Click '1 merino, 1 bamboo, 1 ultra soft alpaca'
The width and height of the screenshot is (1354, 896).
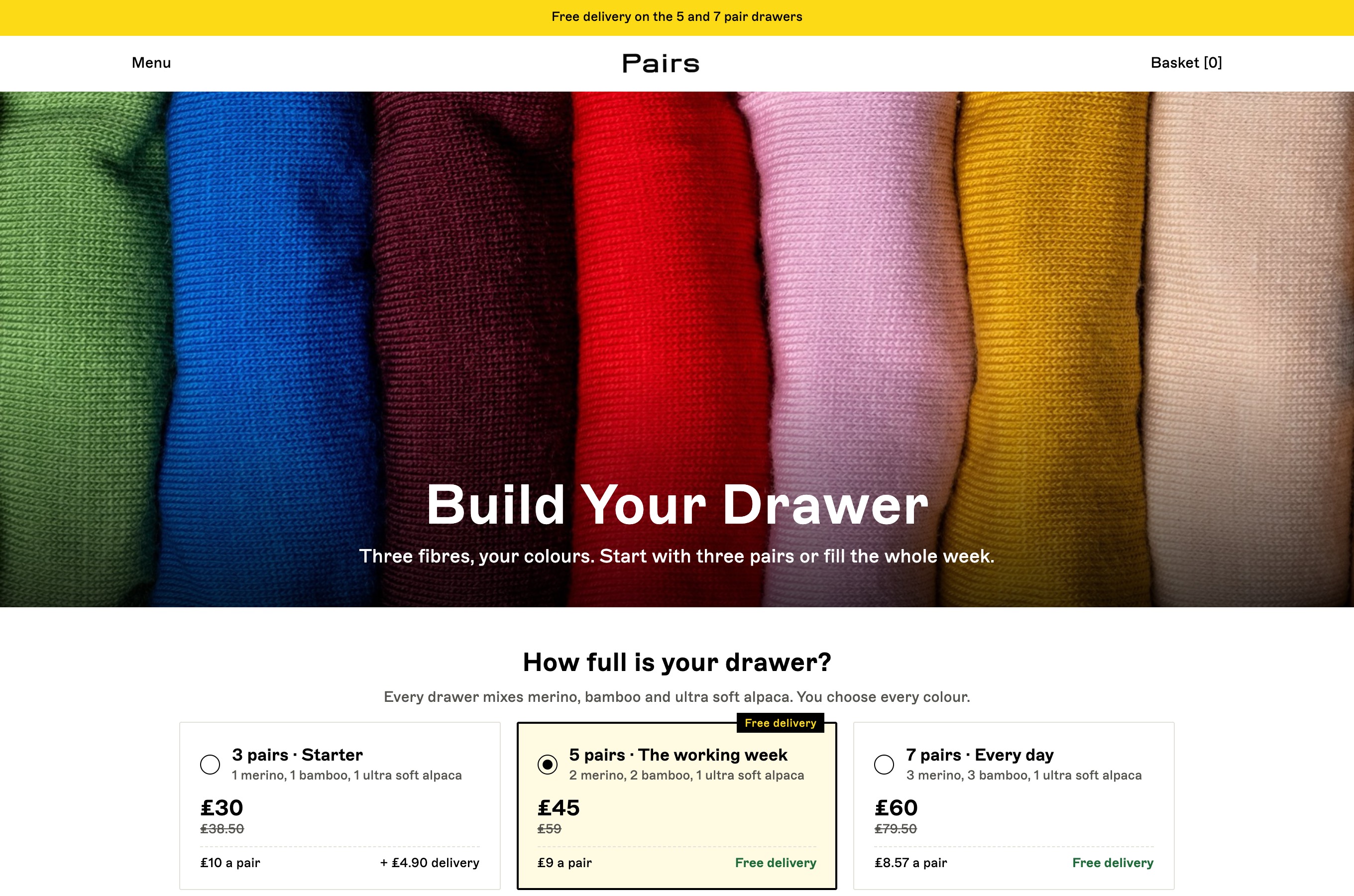(x=347, y=776)
